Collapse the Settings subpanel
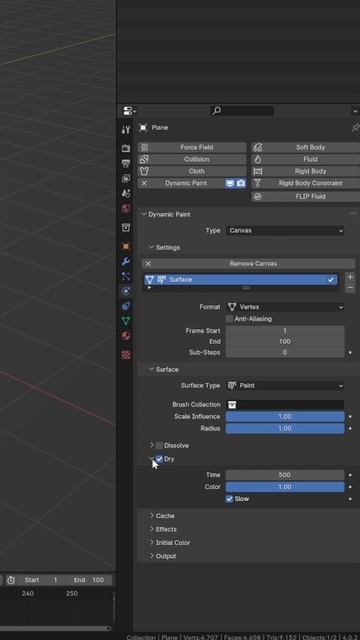The image size is (360, 640). 151,247
